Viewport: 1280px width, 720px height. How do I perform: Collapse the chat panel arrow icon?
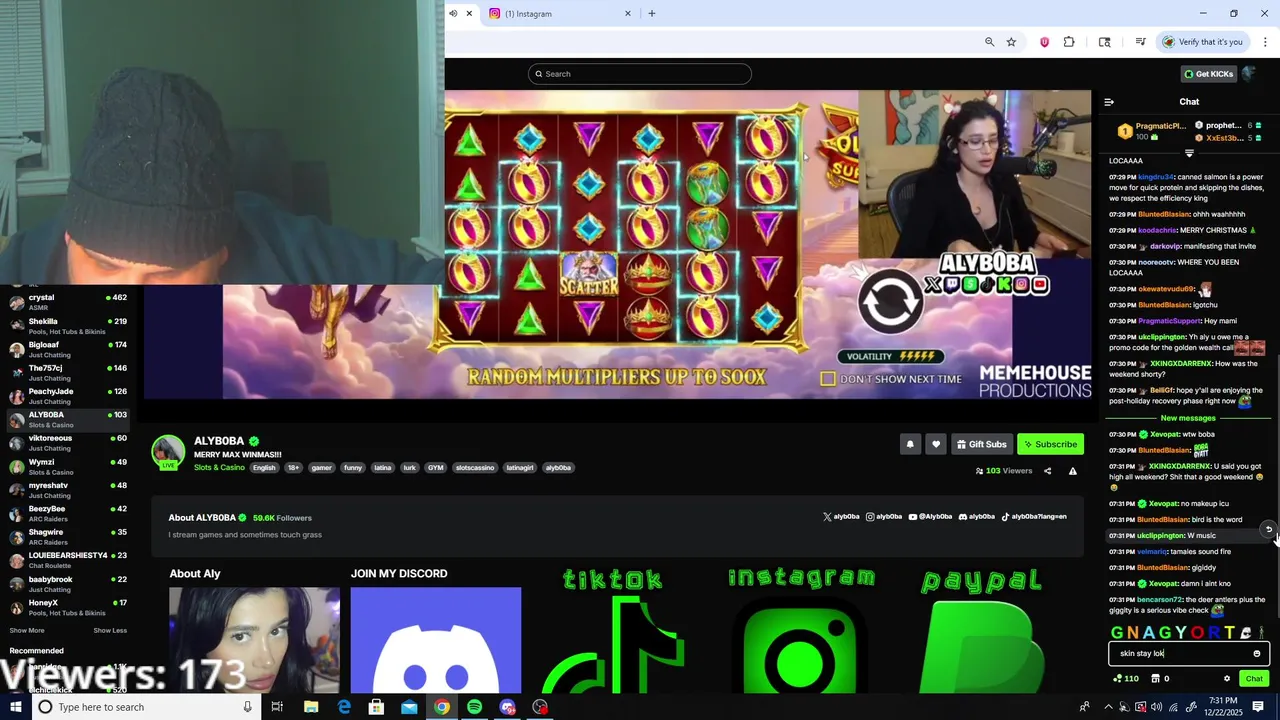tap(1109, 102)
